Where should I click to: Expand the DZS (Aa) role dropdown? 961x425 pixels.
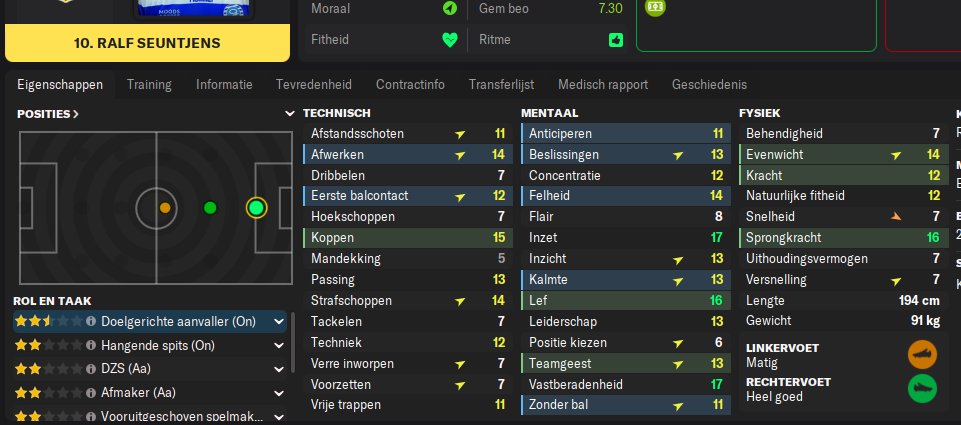(278, 369)
